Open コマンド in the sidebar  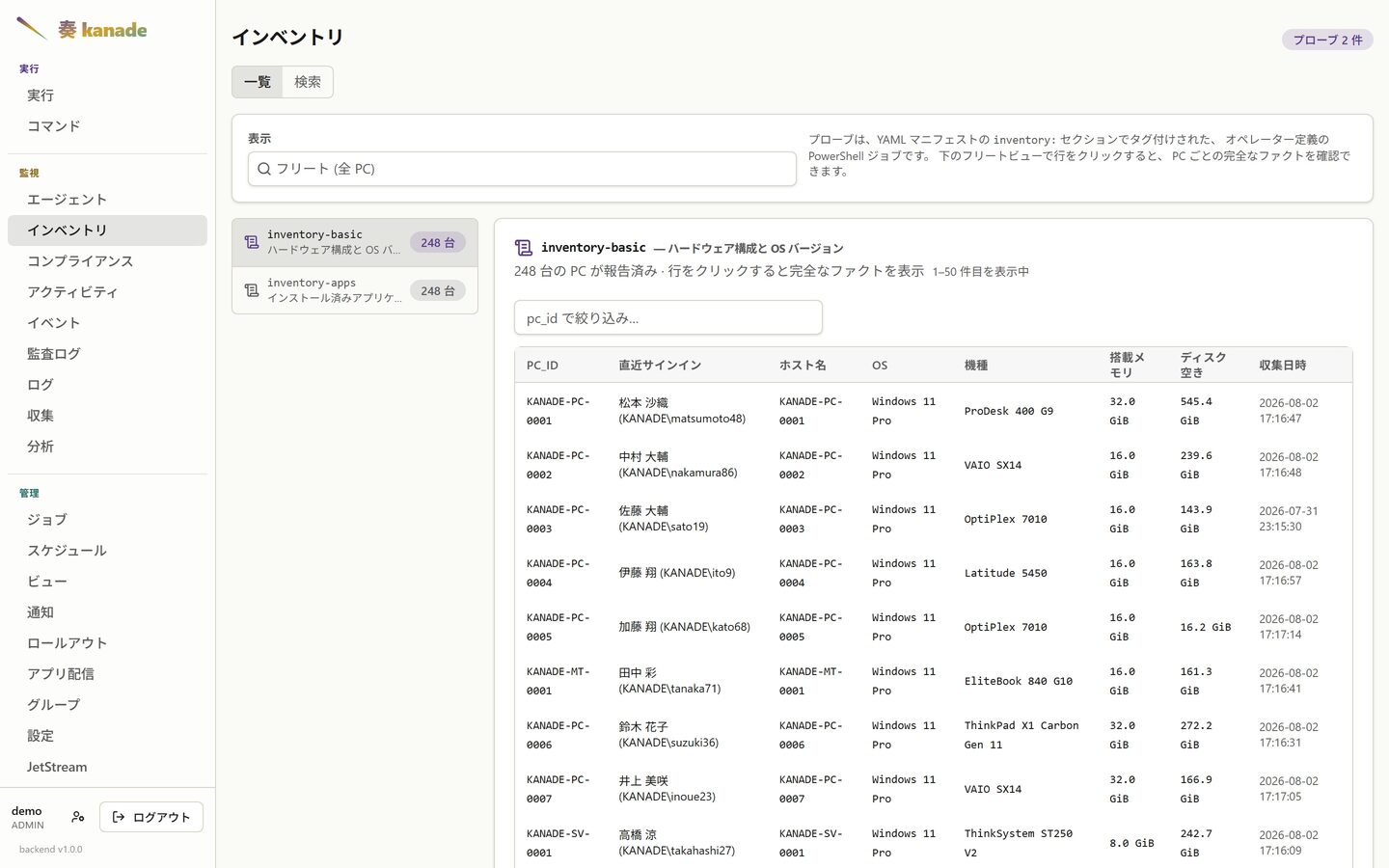tap(107, 126)
